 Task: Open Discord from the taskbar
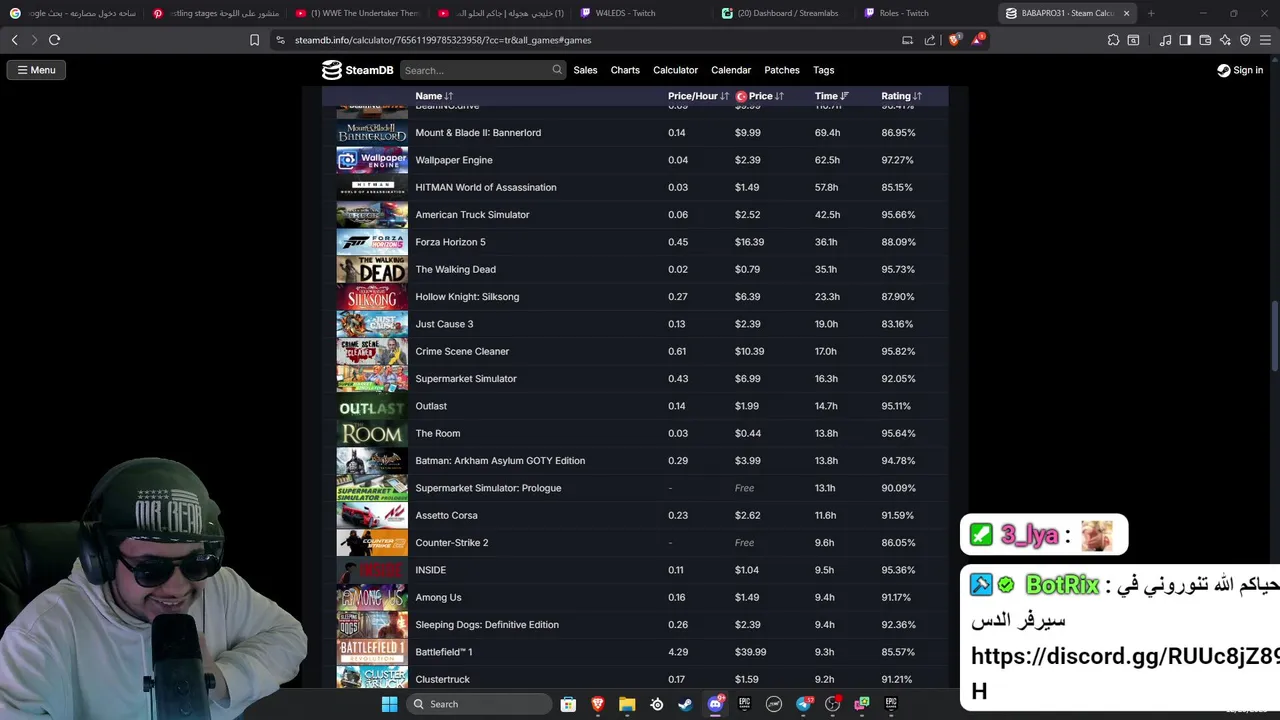click(715, 704)
